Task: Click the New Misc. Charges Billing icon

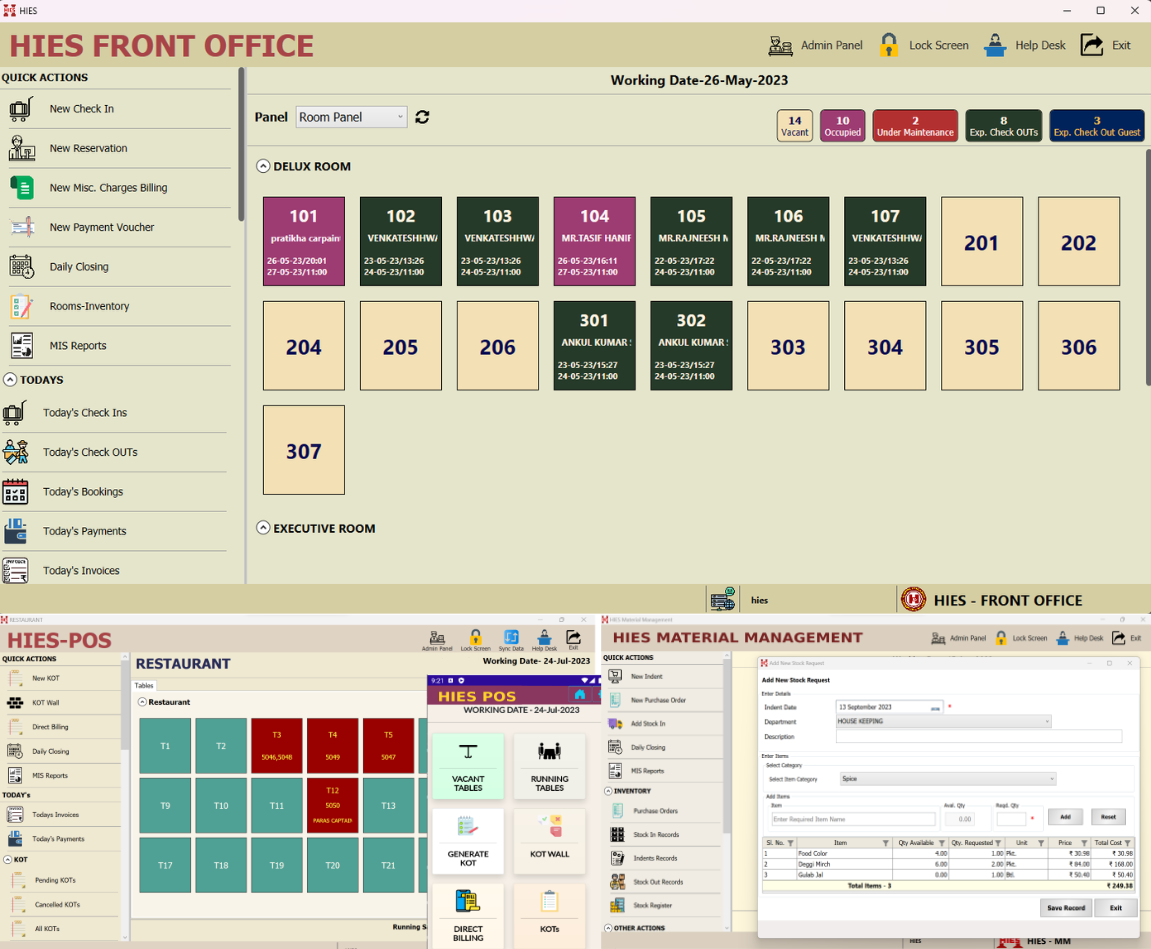Action: coord(21,188)
